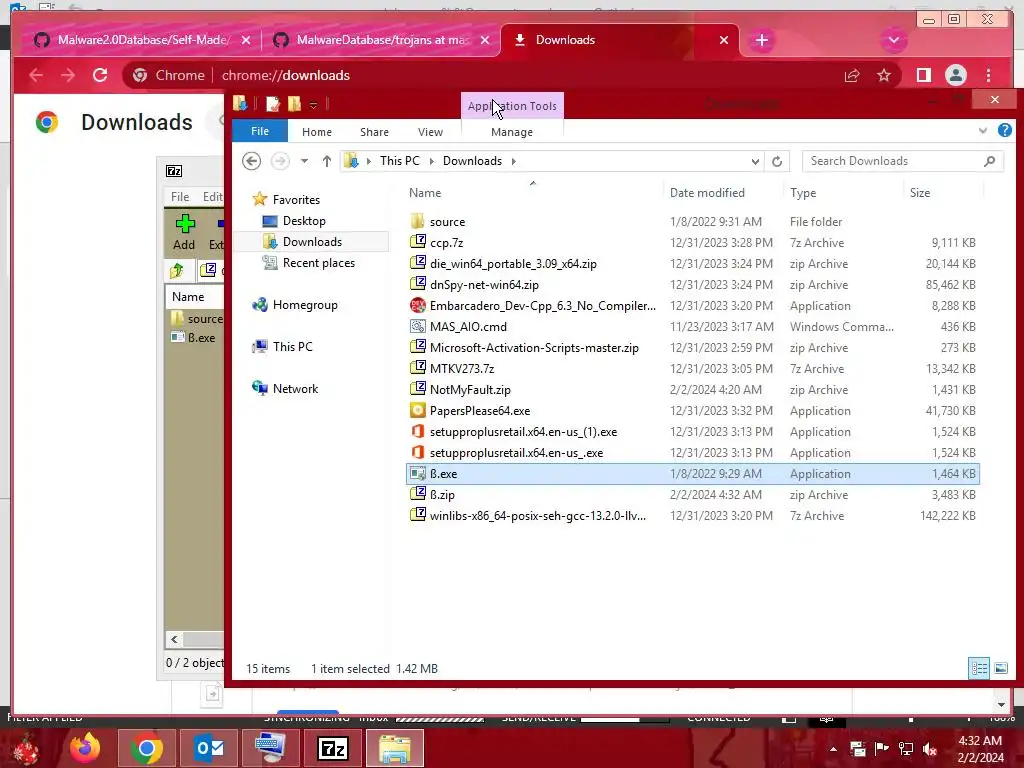Viewport: 1024px width, 768px height.
Task: Click This PC in address breadcrumb
Action: tap(400, 161)
